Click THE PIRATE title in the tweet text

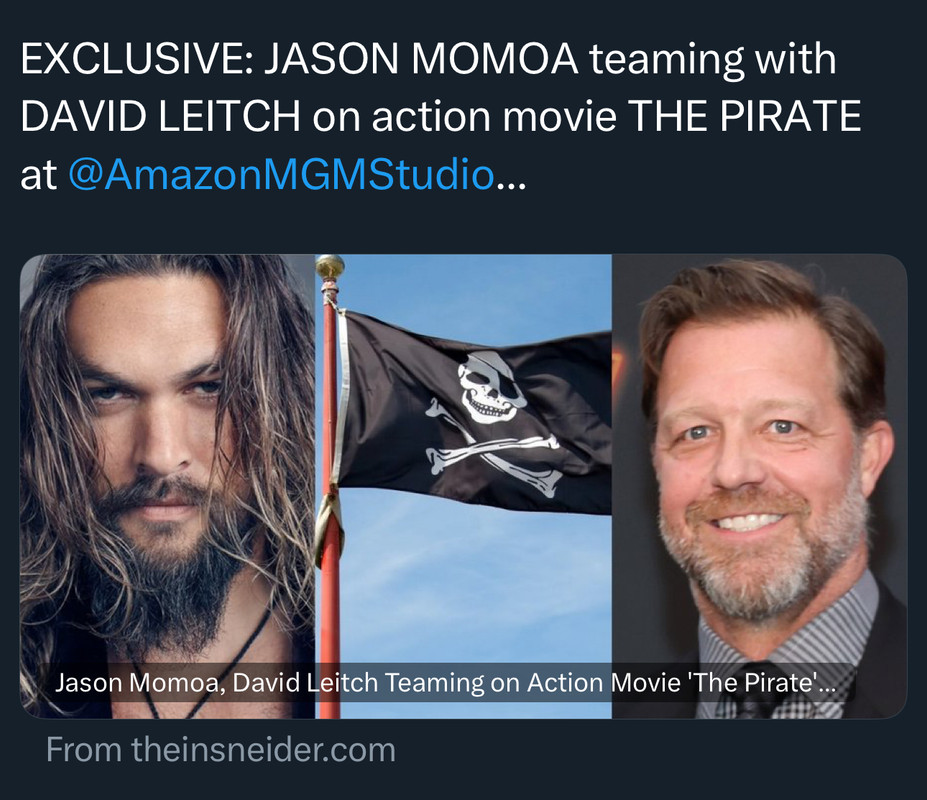[x=744, y=116]
